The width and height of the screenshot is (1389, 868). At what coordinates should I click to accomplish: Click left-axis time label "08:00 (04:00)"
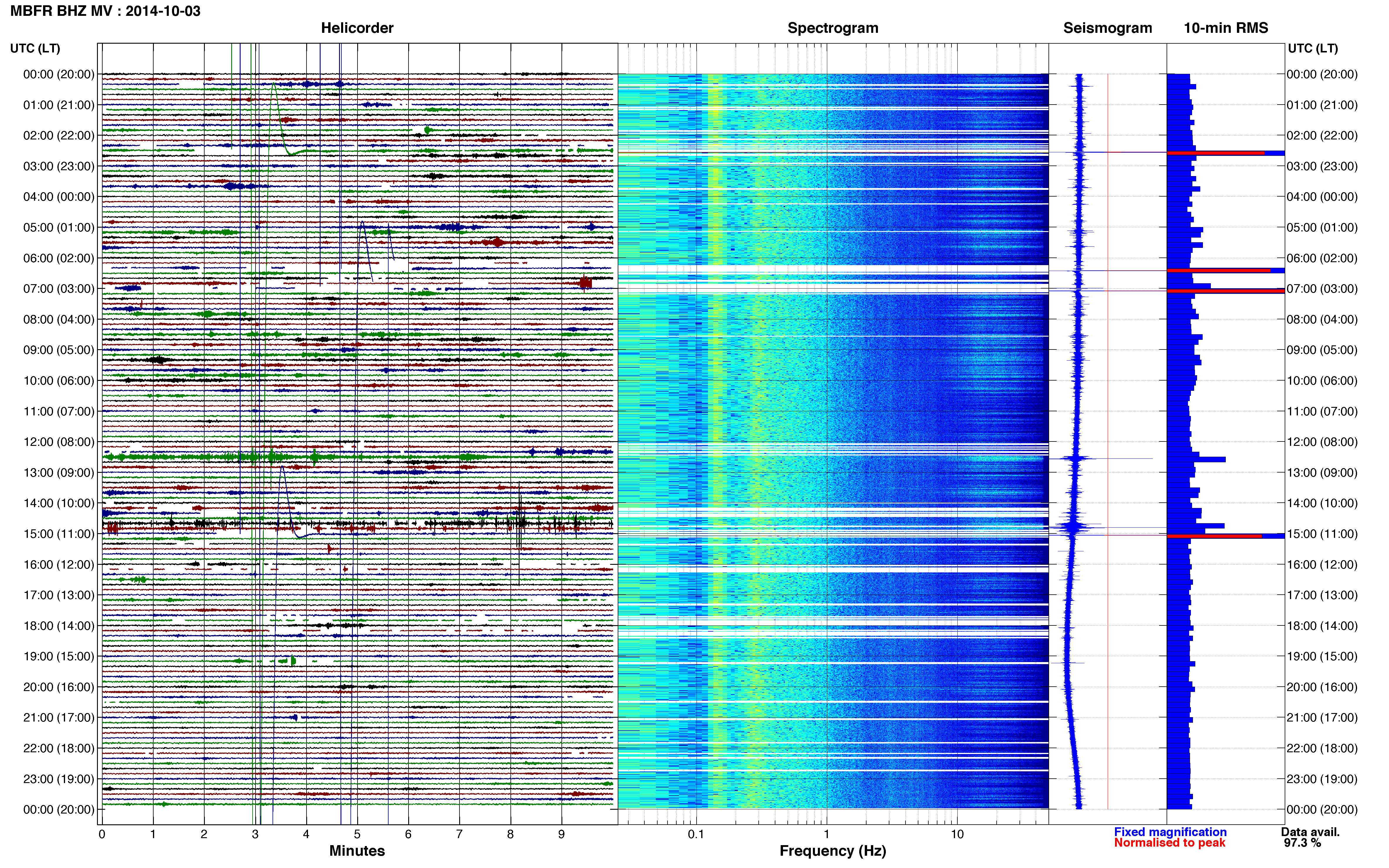59,319
